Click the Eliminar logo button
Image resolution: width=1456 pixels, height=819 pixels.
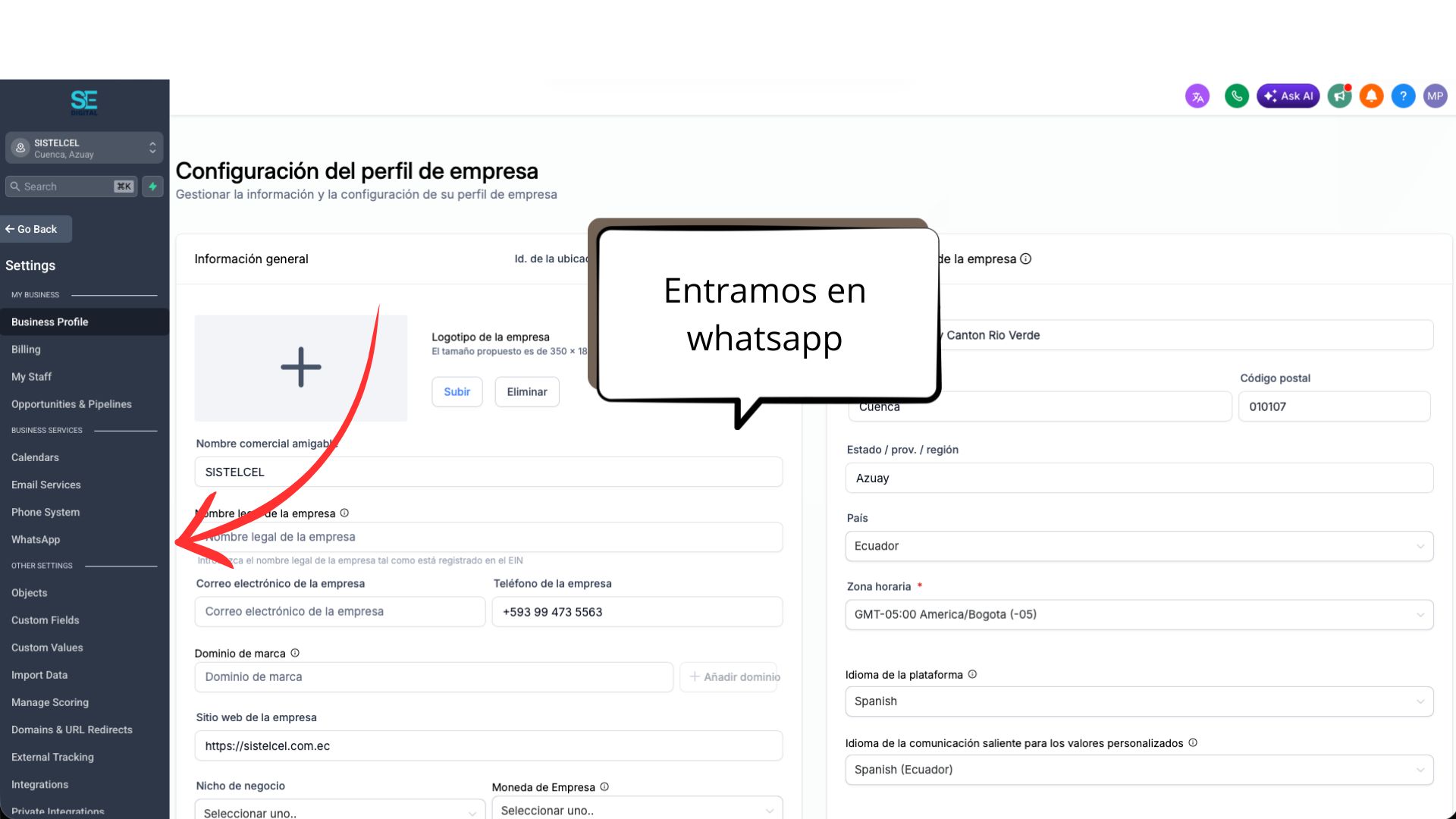point(527,391)
